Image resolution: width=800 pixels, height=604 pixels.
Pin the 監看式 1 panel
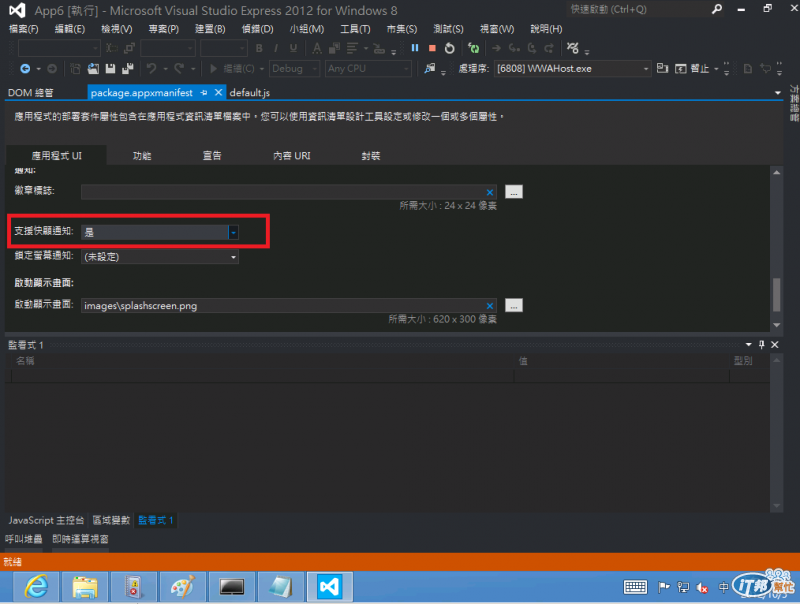pyautogui.click(x=762, y=345)
